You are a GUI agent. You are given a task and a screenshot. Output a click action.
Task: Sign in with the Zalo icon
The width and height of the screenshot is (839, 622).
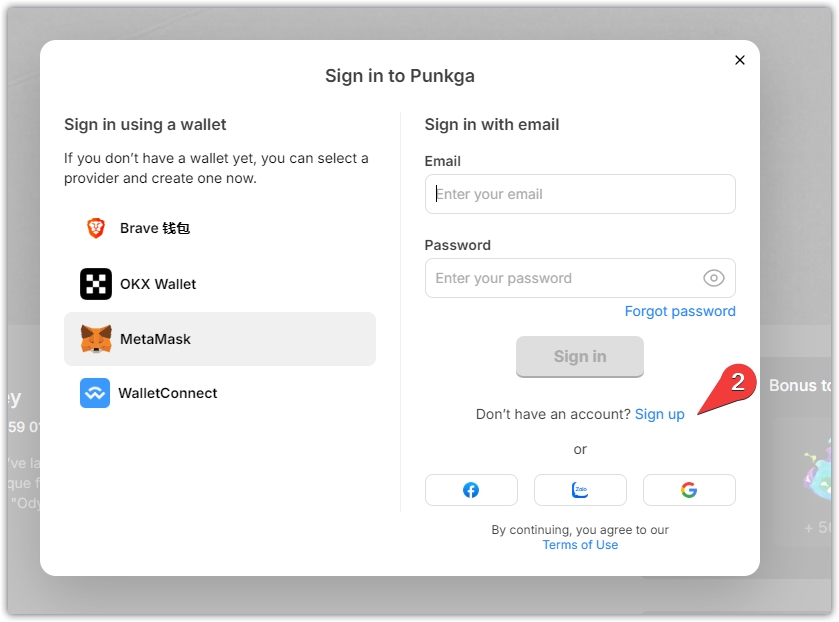click(580, 490)
